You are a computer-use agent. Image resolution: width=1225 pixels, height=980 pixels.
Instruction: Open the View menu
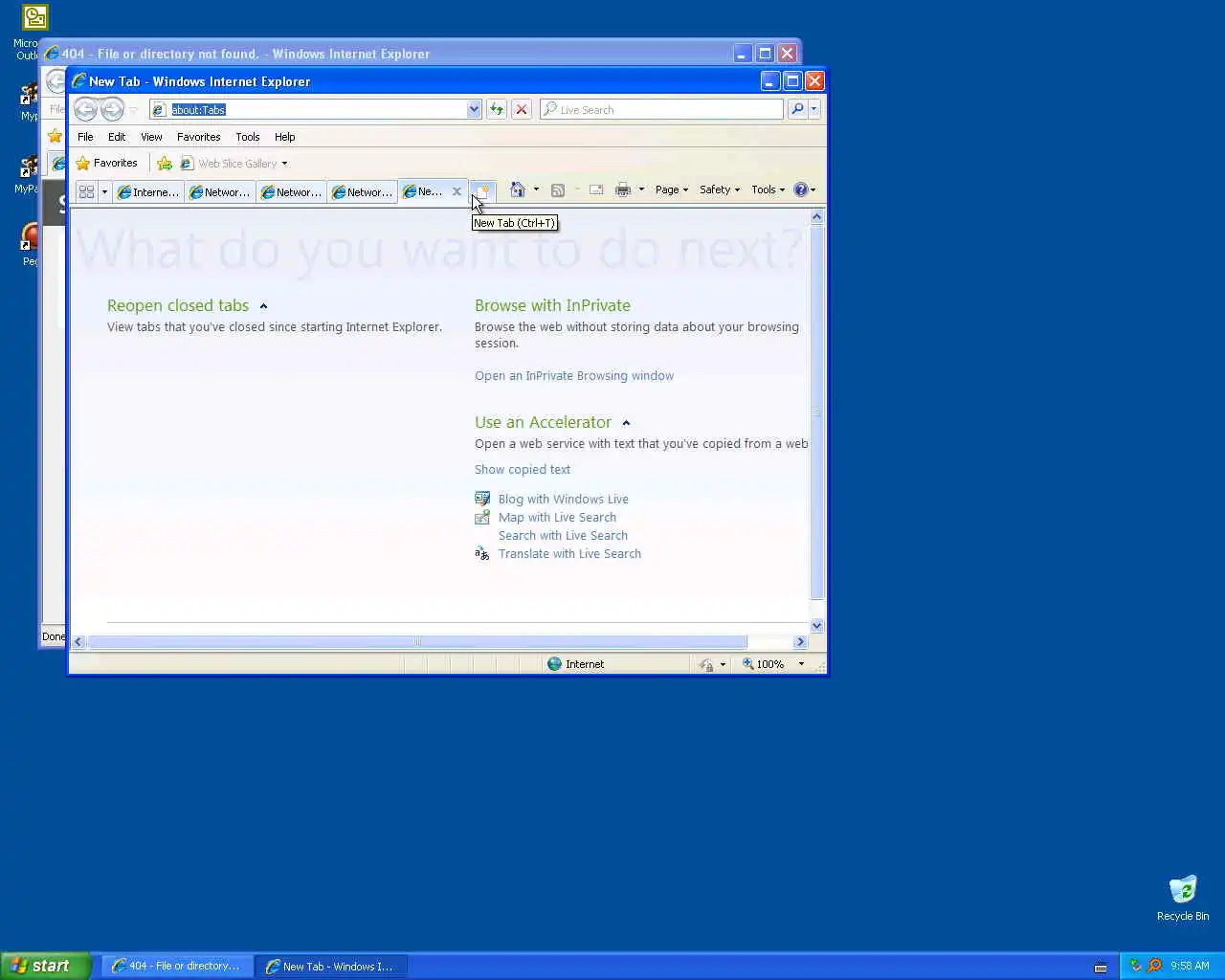pyautogui.click(x=151, y=137)
